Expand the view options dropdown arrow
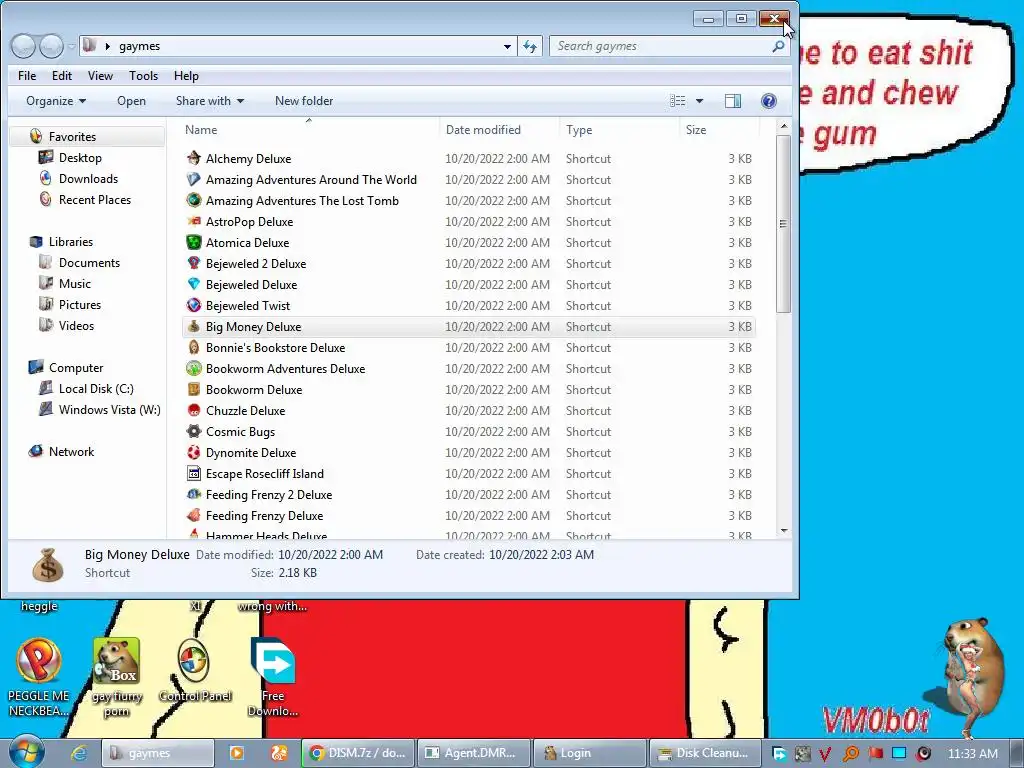The image size is (1024, 768). pos(699,101)
